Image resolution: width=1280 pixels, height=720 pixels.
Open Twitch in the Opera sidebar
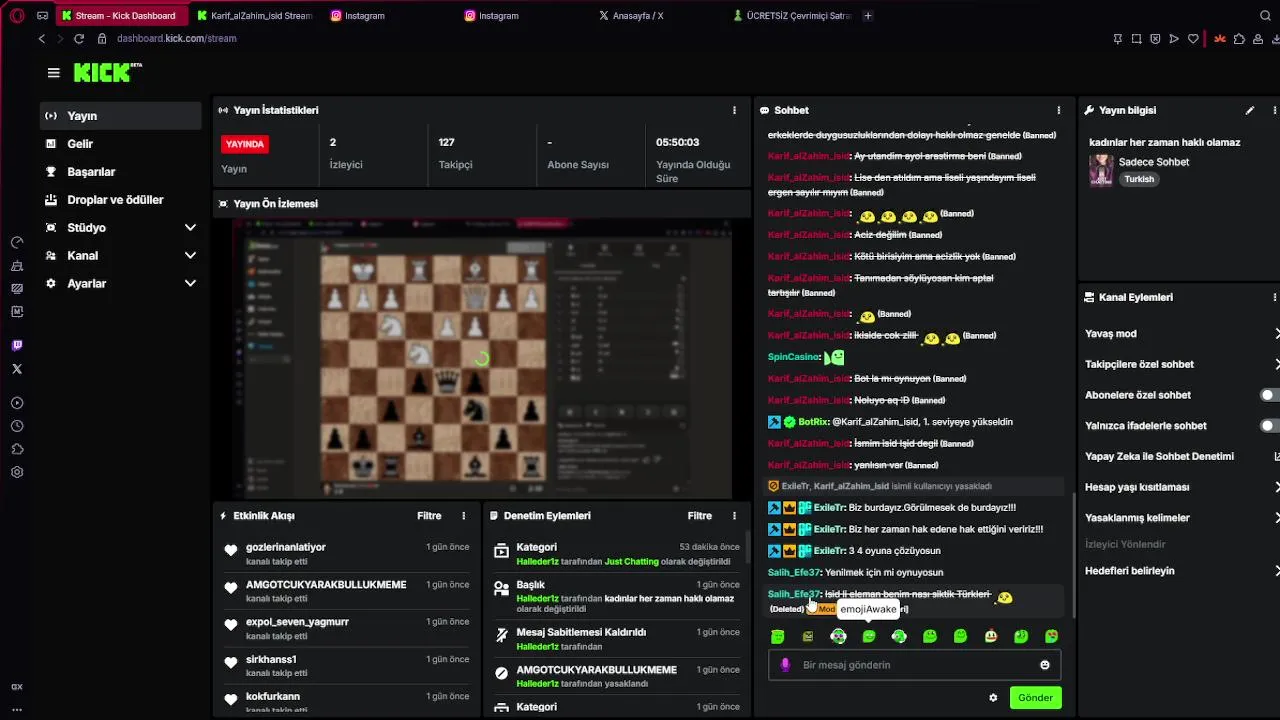coord(17,346)
